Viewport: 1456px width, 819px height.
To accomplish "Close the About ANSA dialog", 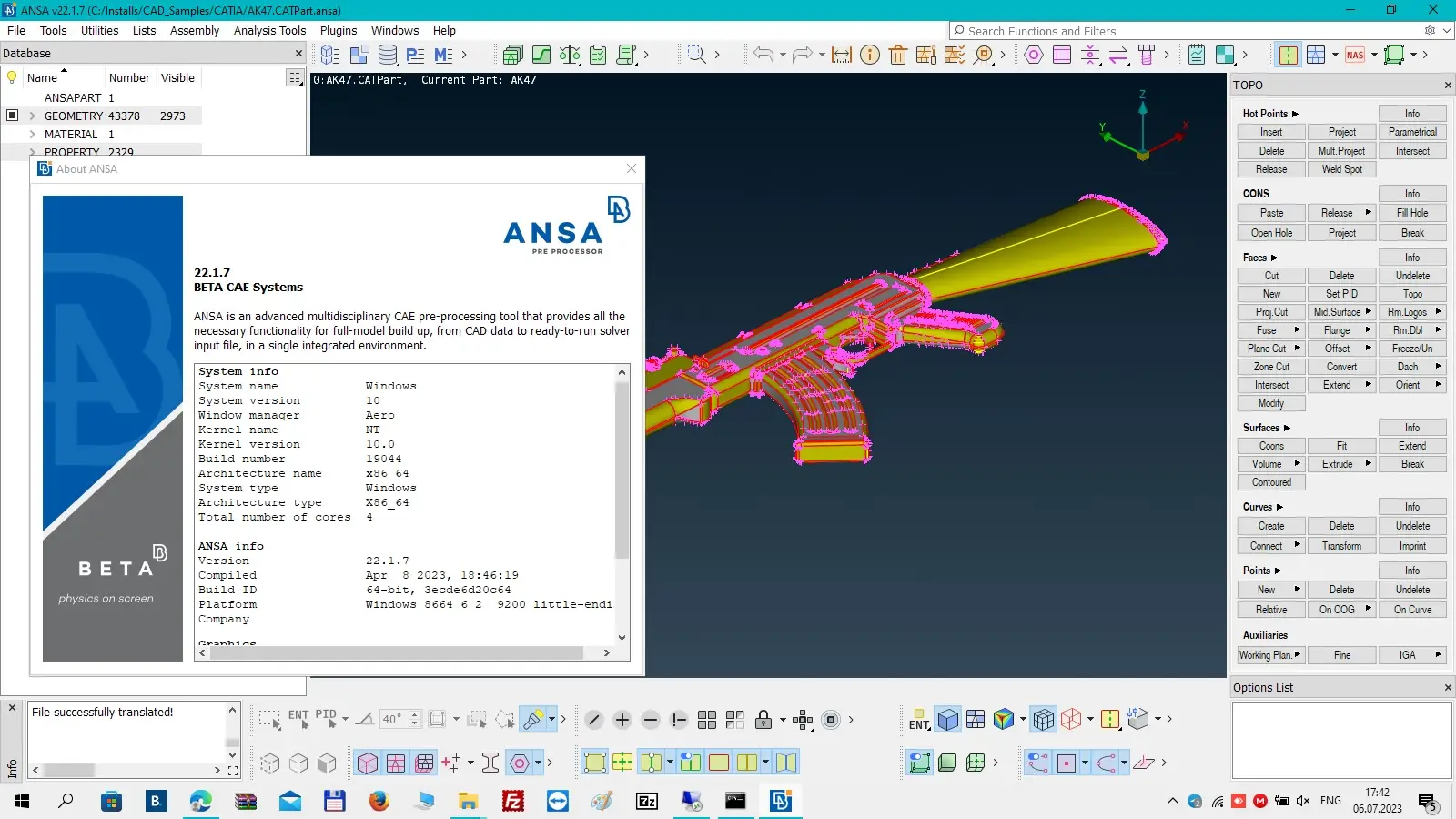I will 632,168.
